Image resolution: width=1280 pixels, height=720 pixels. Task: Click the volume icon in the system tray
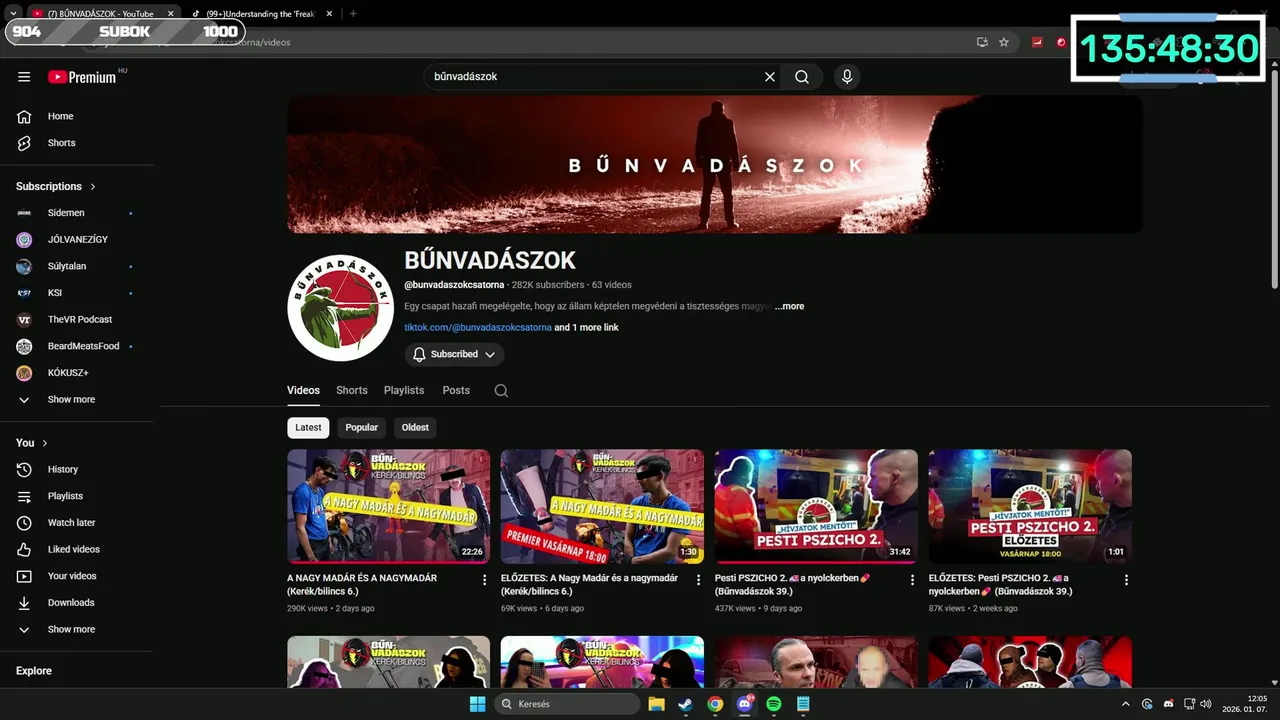[x=1206, y=704]
